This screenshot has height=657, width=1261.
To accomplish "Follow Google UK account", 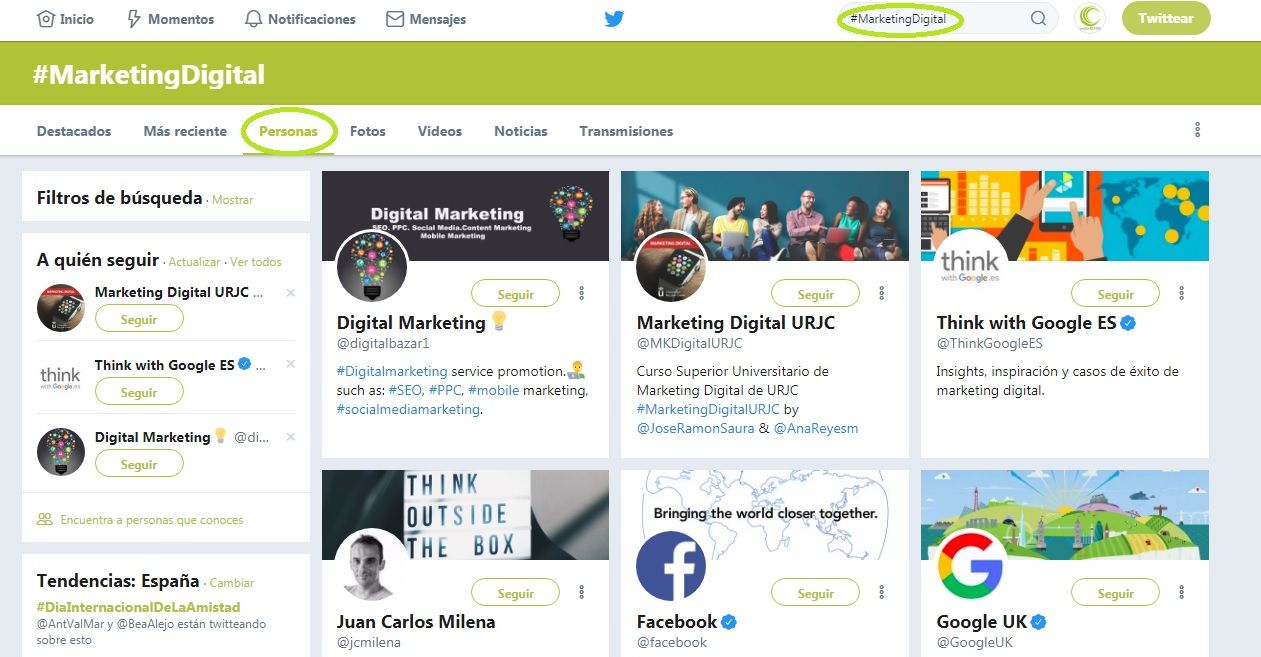I will 1115,593.
